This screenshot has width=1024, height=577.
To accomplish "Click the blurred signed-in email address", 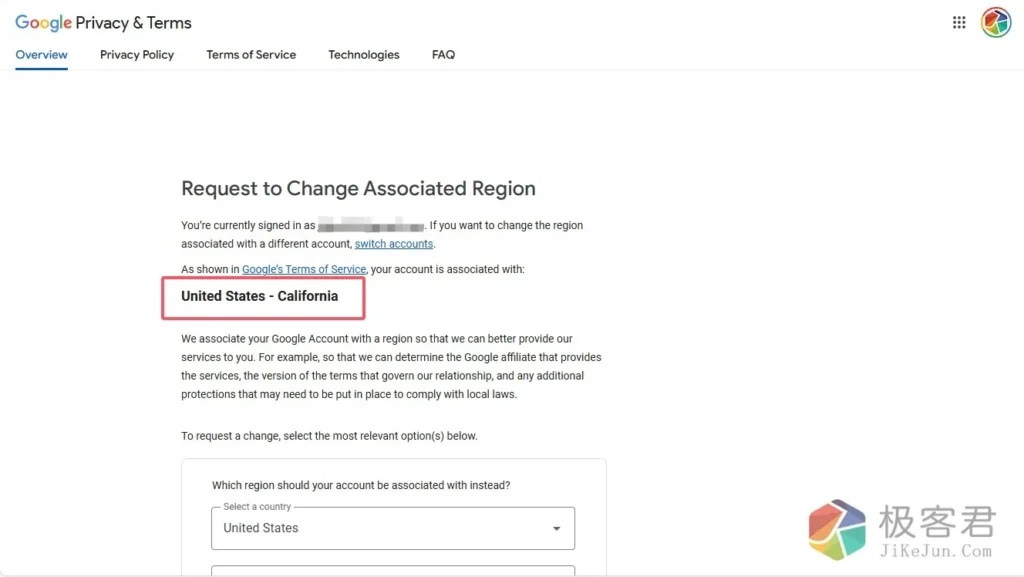I will pos(372,226).
